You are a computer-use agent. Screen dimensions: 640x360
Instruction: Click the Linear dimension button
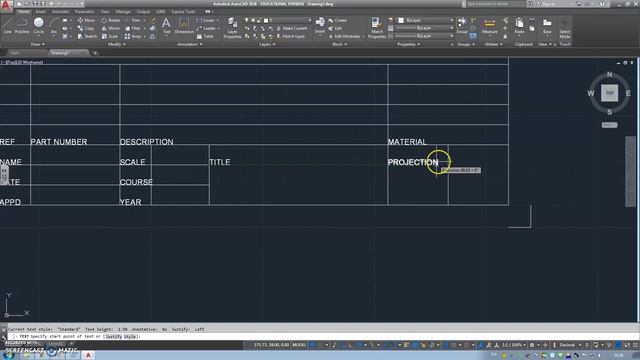tap(206, 20)
